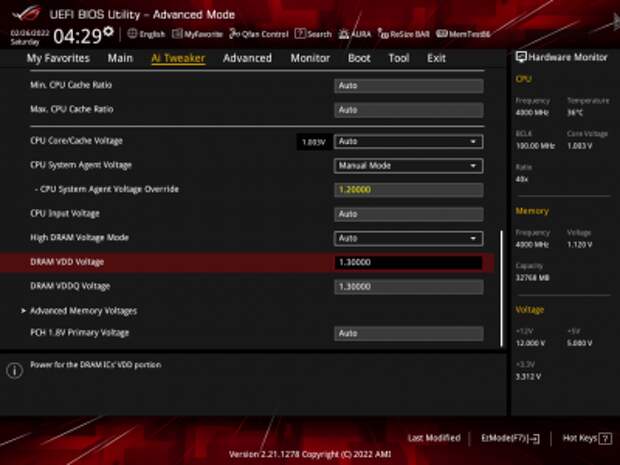Click the Hardware Monitor panel icon
Viewport: 620px width, 465px height.
tap(521, 57)
